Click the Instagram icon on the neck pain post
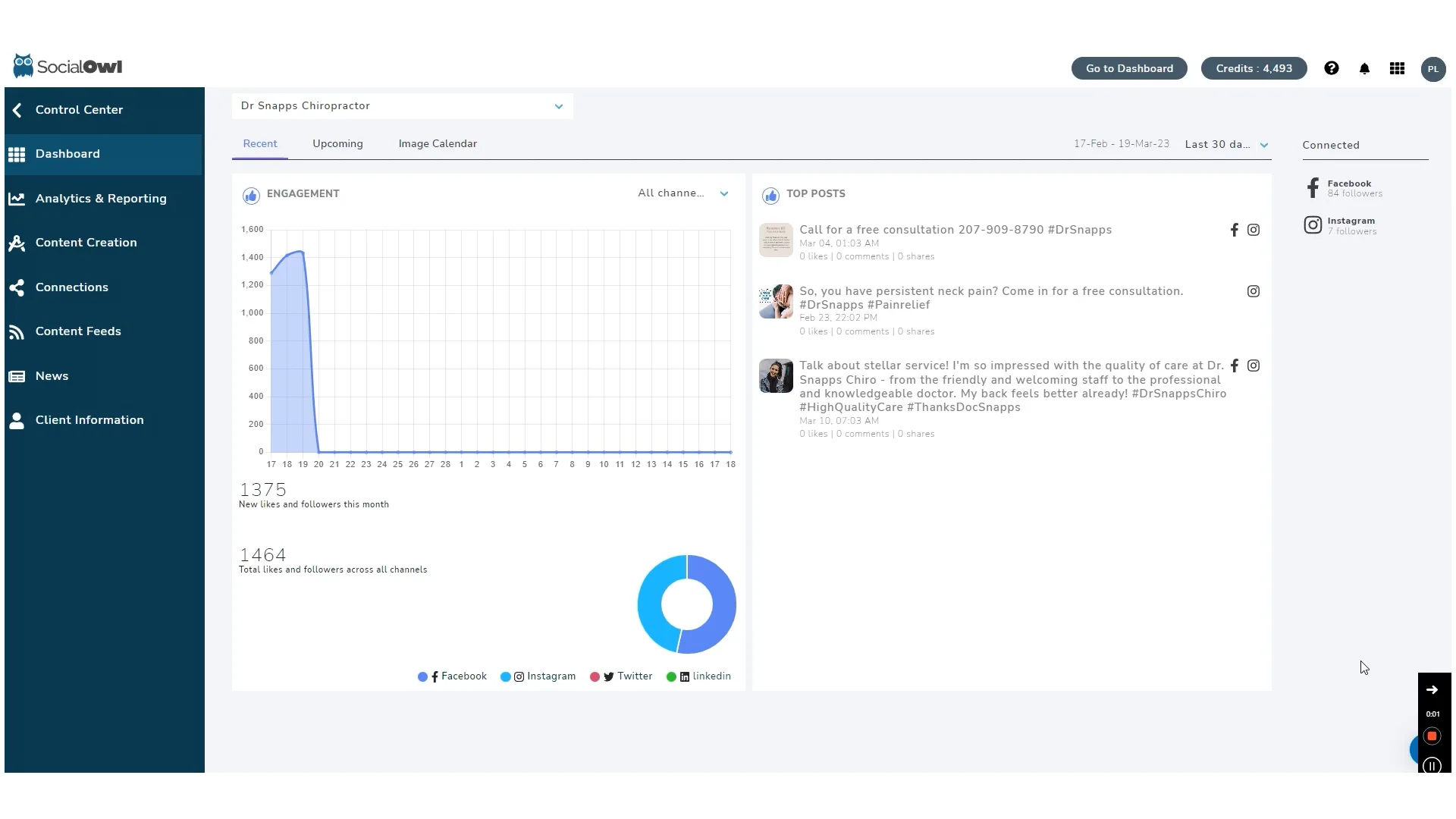Screen dimensions: 1456x819 (x=1253, y=291)
